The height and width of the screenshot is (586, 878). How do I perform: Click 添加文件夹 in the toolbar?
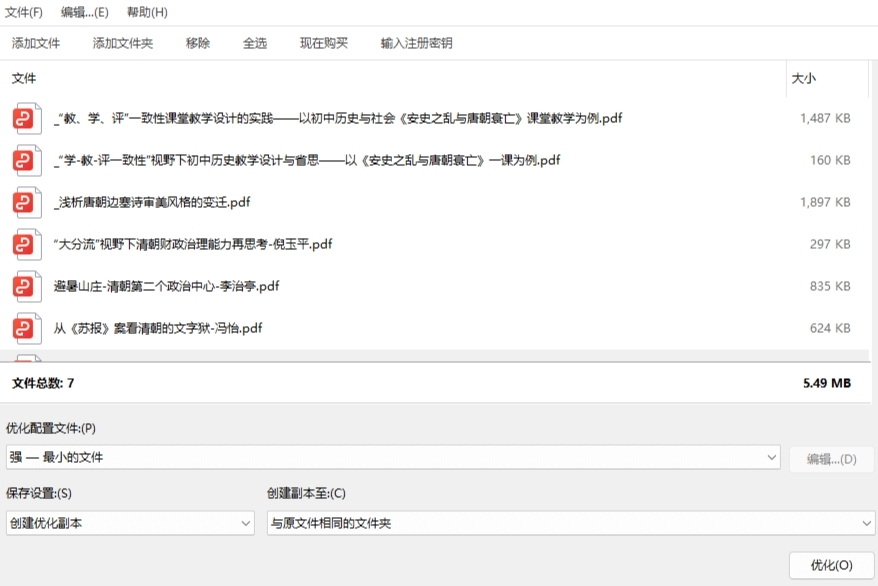(123, 43)
